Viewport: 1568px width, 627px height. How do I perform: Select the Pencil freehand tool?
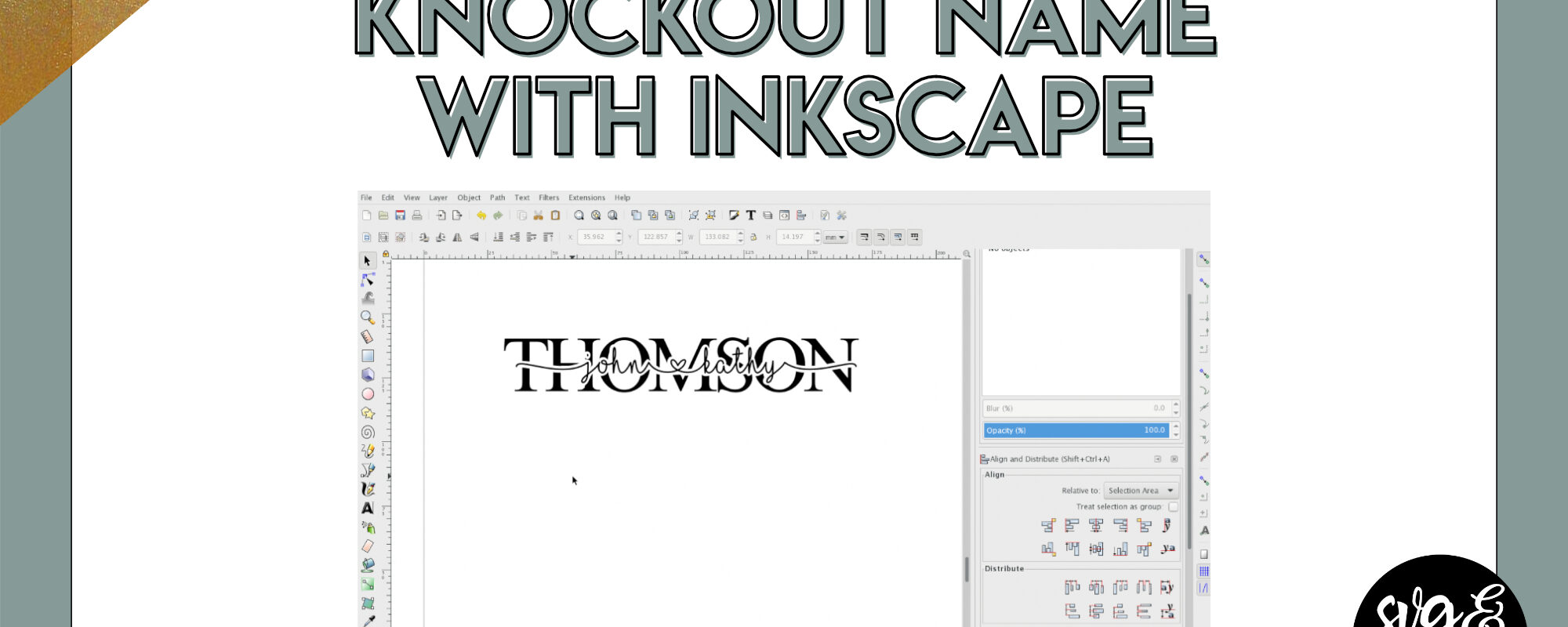click(x=368, y=451)
